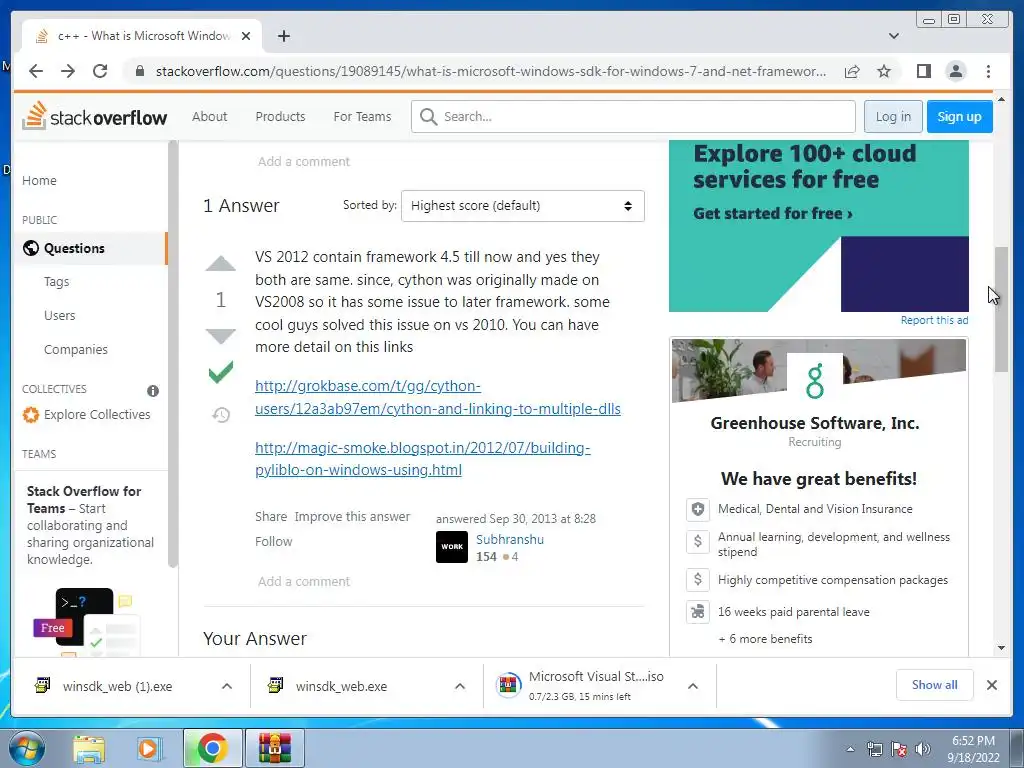Screen dimensions: 1024x768
Task: Click the page scroll-down arrow
Action: (1001, 648)
